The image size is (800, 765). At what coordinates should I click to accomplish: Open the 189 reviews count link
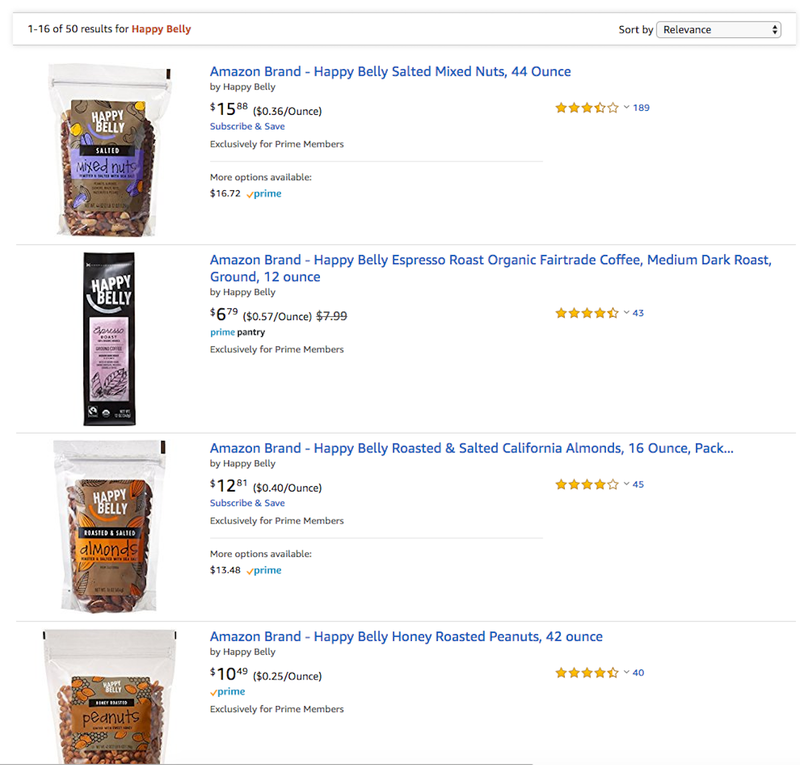pos(641,108)
